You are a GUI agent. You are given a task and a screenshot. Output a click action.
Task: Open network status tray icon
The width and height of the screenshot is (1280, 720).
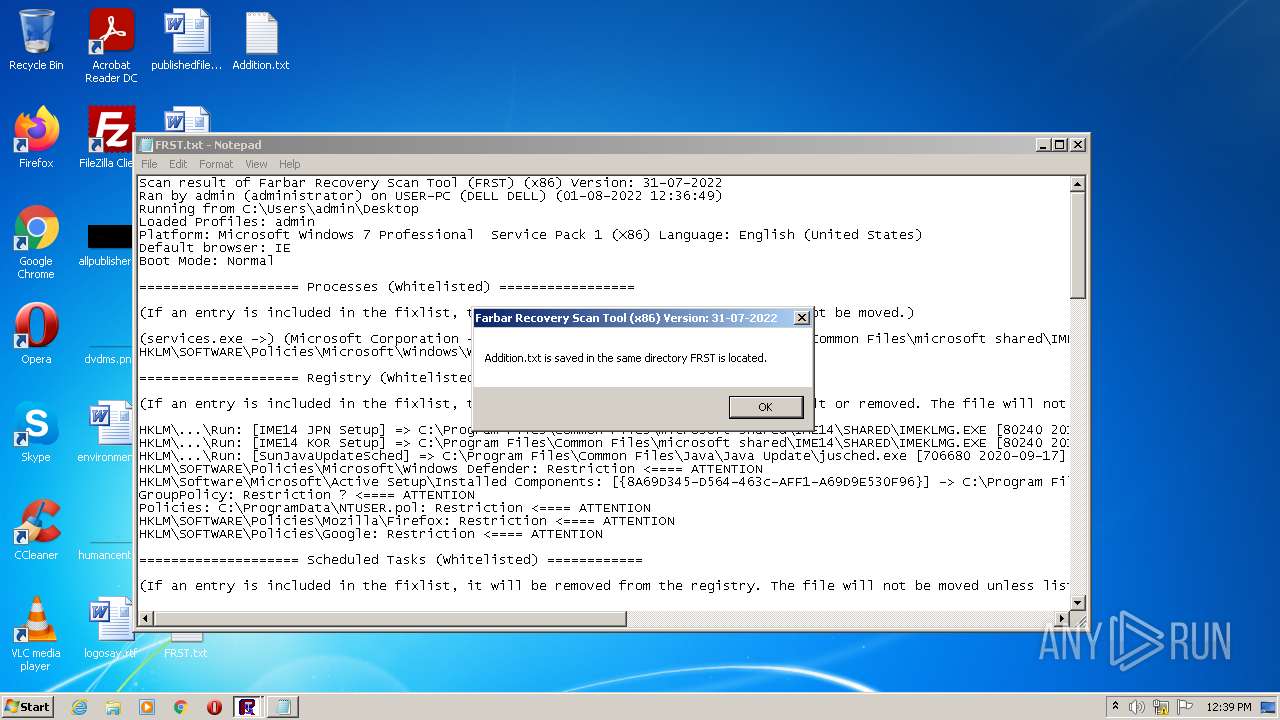pyautogui.click(x=1161, y=707)
